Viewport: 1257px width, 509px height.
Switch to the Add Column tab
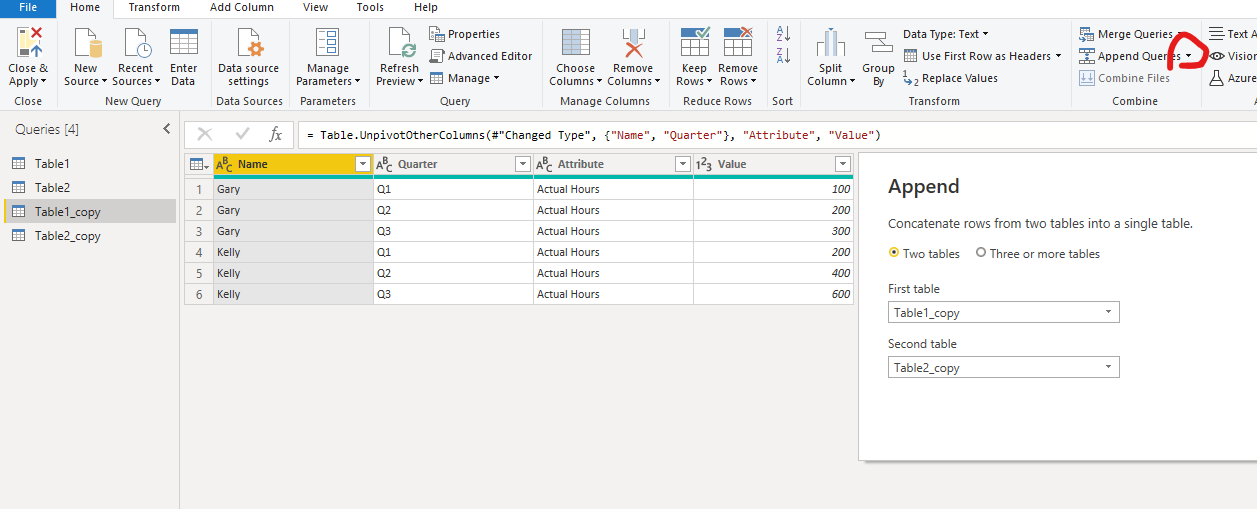[242, 7]
